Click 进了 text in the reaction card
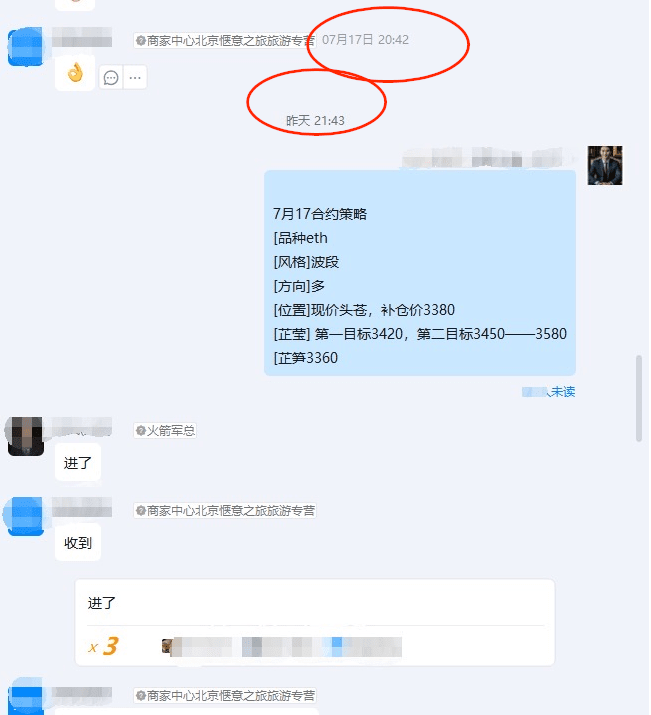The width and height of the screenshot is (651, 715). (x=102, y=603)
